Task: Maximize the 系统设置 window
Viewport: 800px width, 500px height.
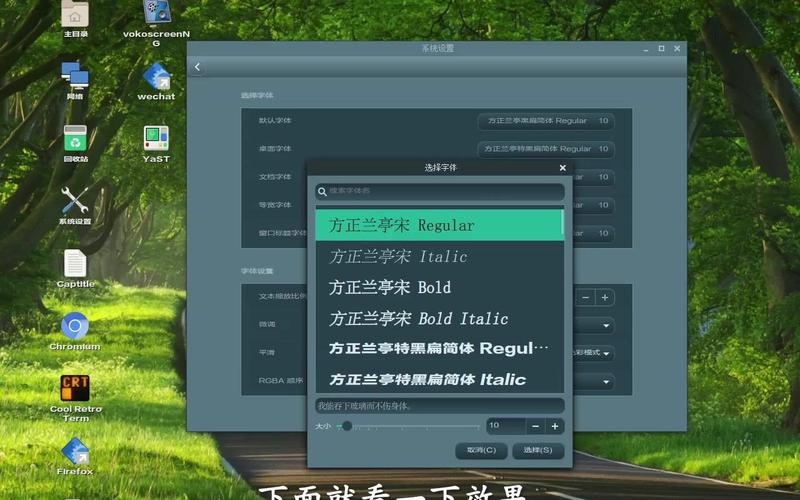Action: coord(661,48)
